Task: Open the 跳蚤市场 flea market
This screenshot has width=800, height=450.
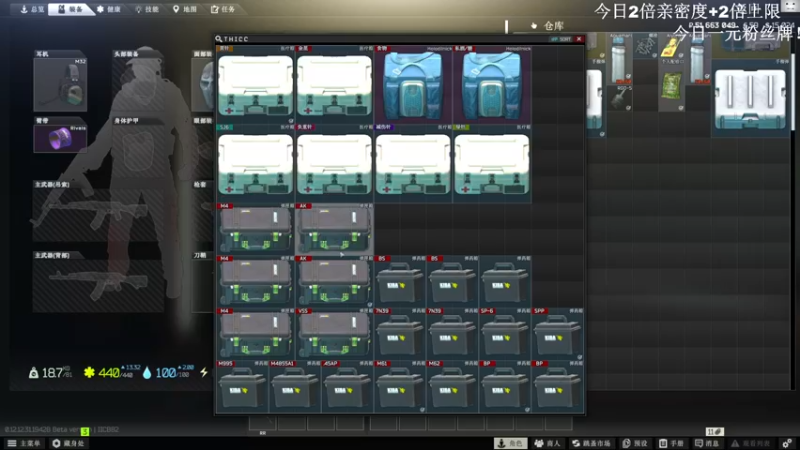Action: tap(591, 443)
